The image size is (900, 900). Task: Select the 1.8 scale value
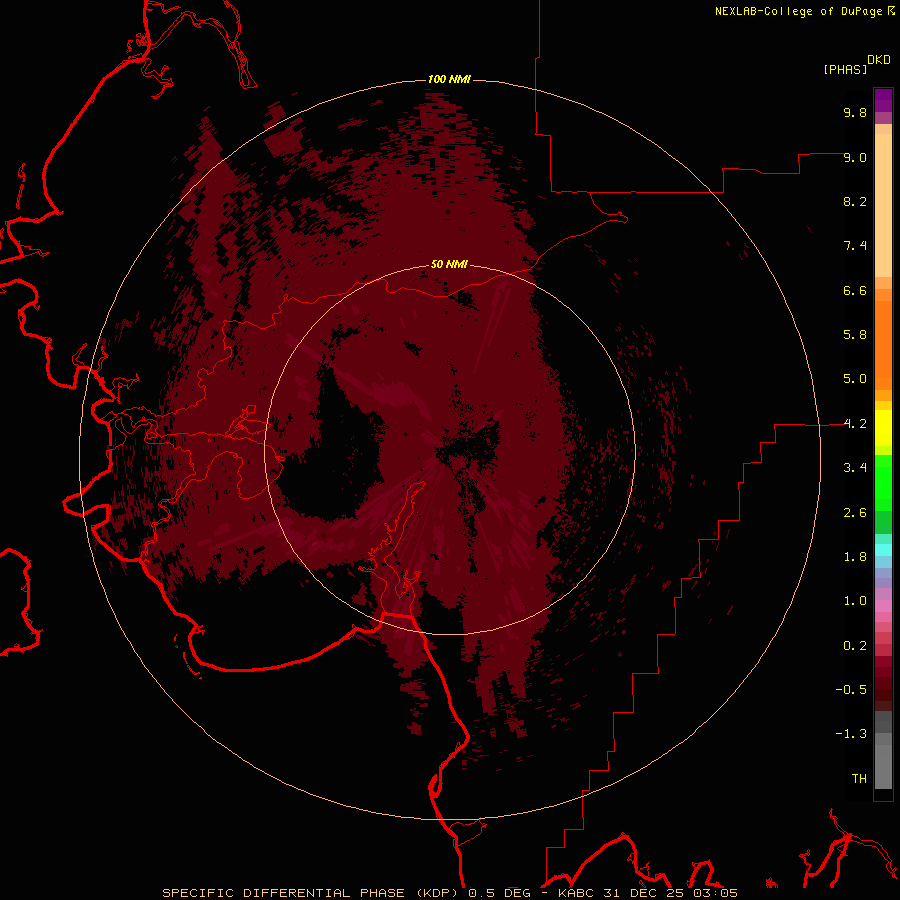click(x=855, y=557)
